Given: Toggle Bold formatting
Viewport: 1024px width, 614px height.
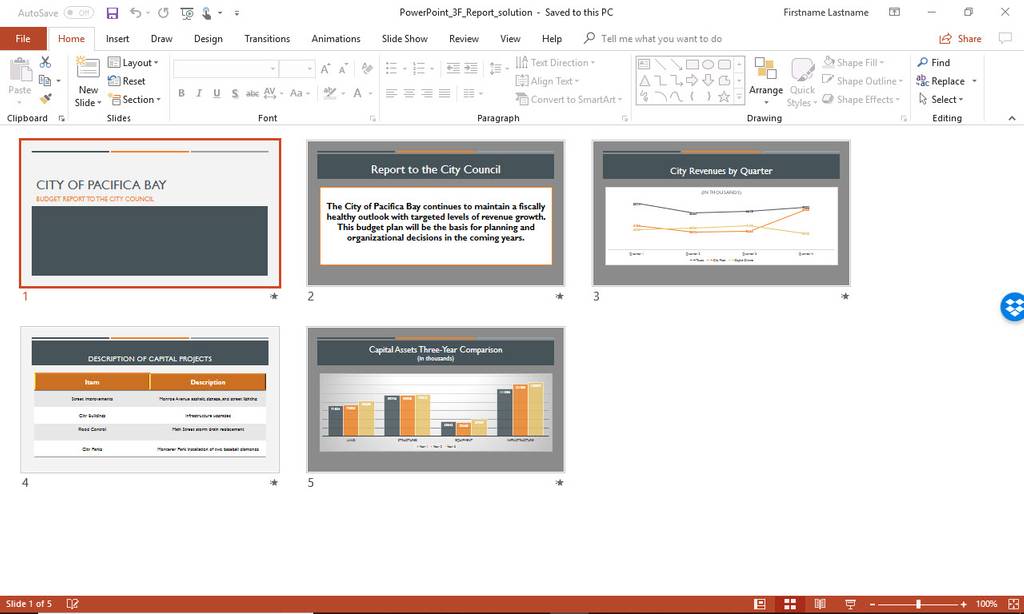Looking at the screenshot, I should (x=182, y=93).
